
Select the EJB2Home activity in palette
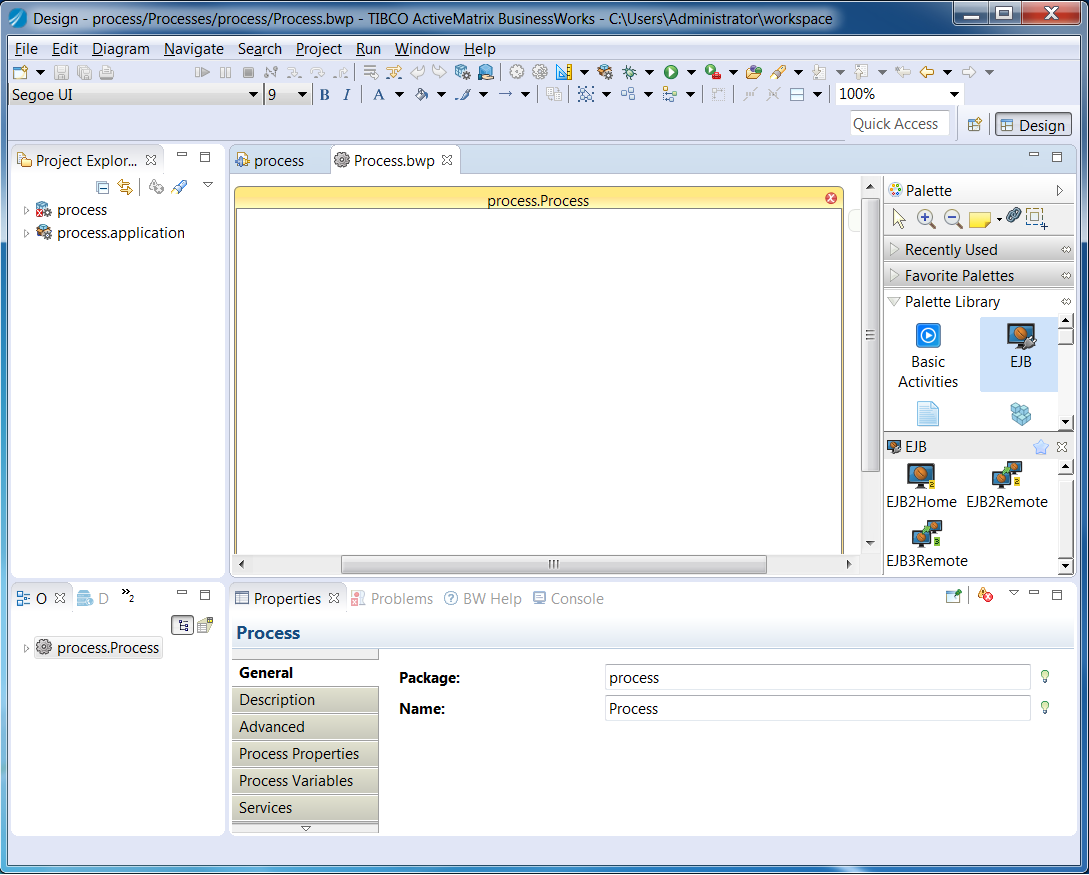922,486
